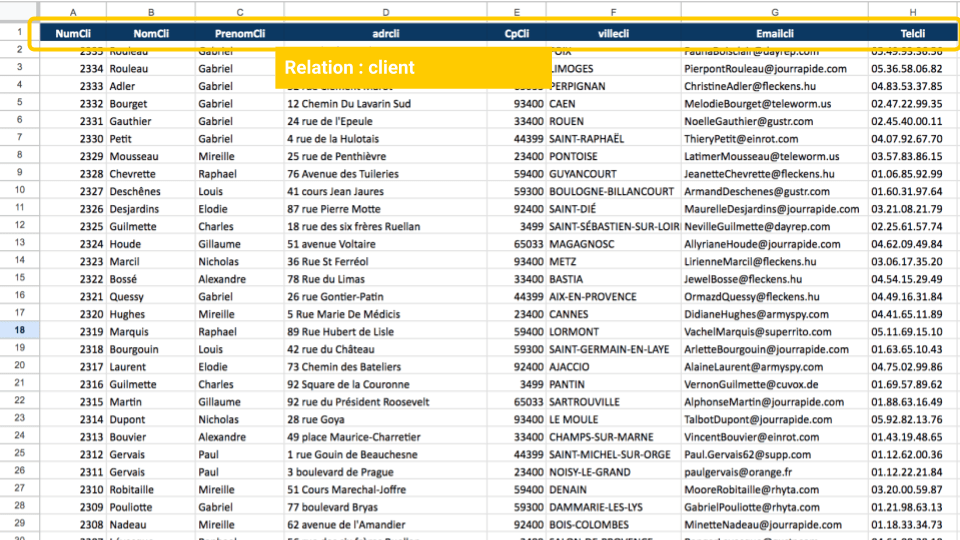Select the adrcli header cell

point(385,33)
